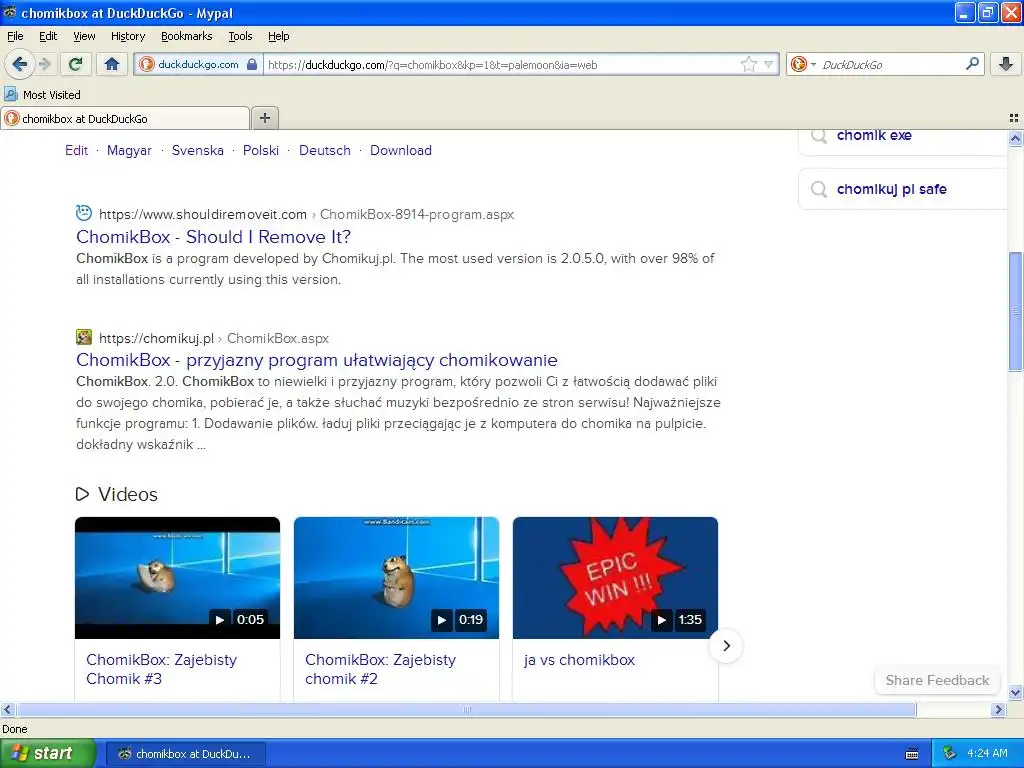The image size is (1024, 768).
Task: Open a new tab with the plus button
Action: coord(264,118)
